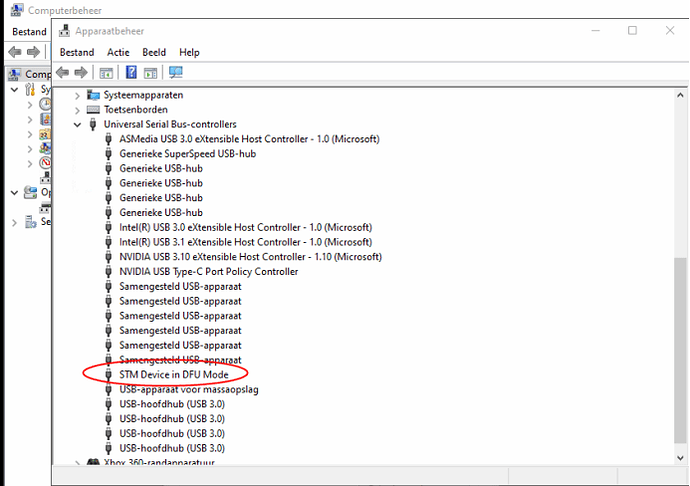Open Bestand menu of Computerbeheer window

[x=29, y=32]
